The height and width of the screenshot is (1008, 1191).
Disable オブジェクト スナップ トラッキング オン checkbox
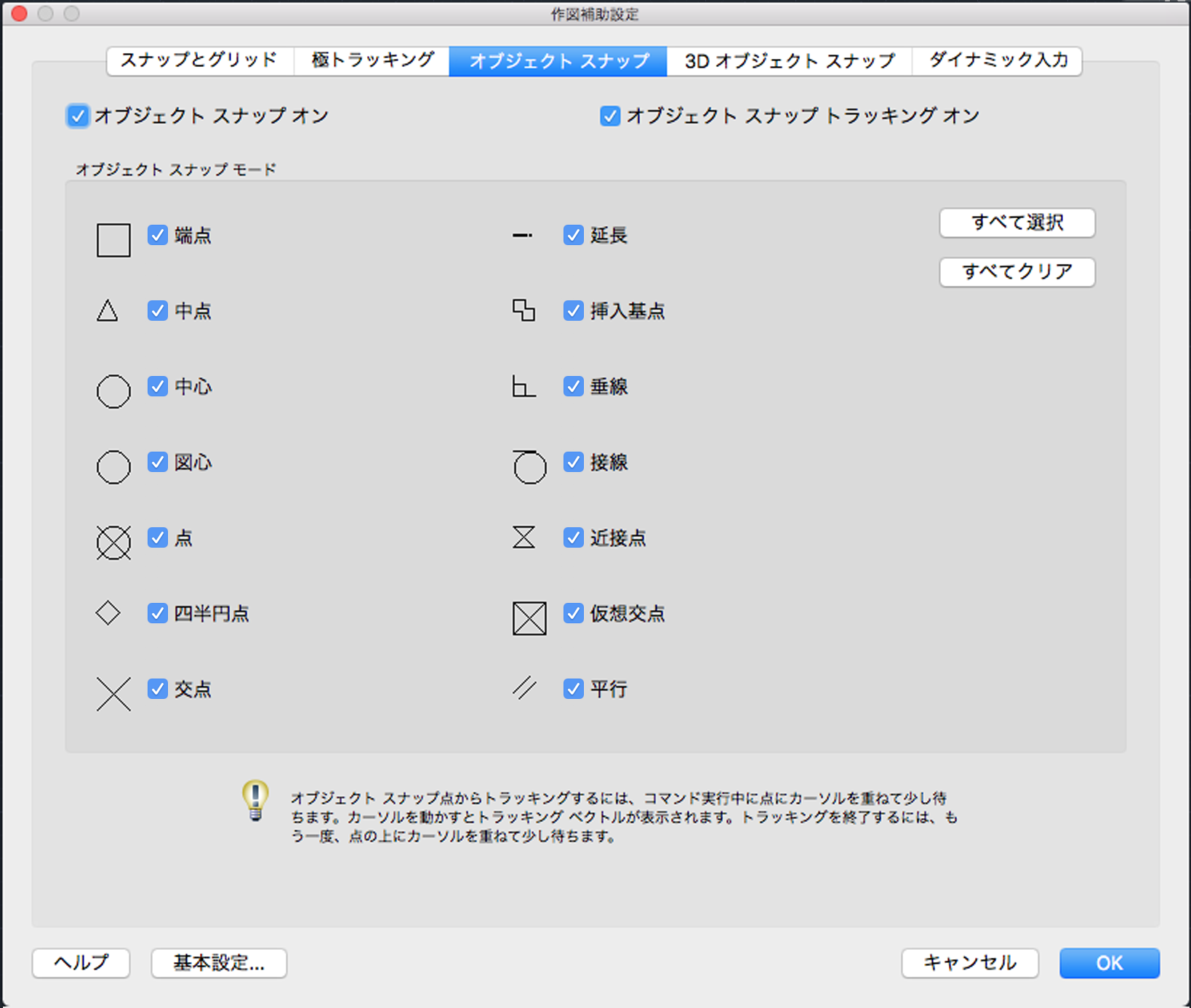[x=610, y=116]
